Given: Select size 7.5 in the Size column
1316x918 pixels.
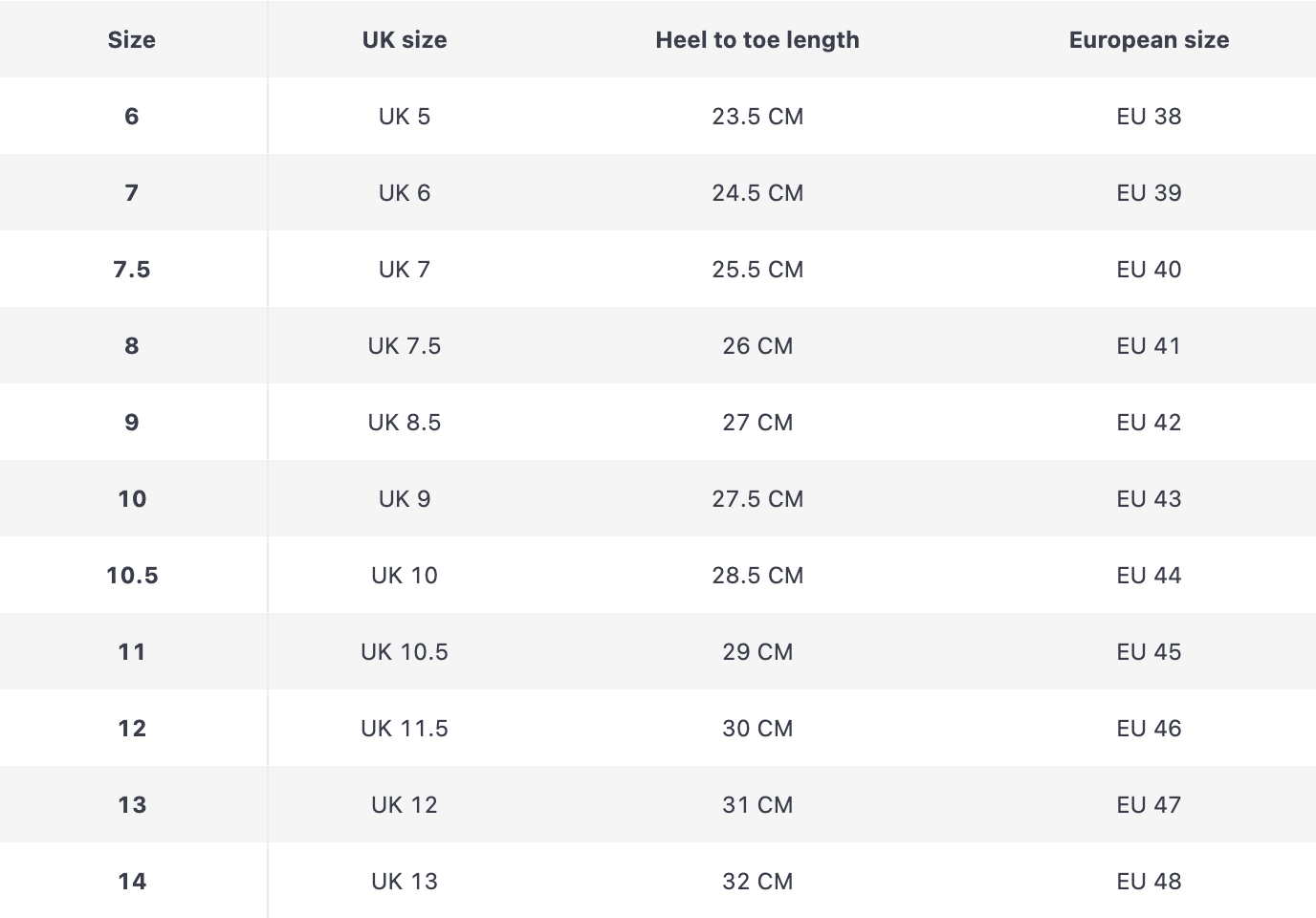Looking at the screenshot, I should tap(132, 269).
